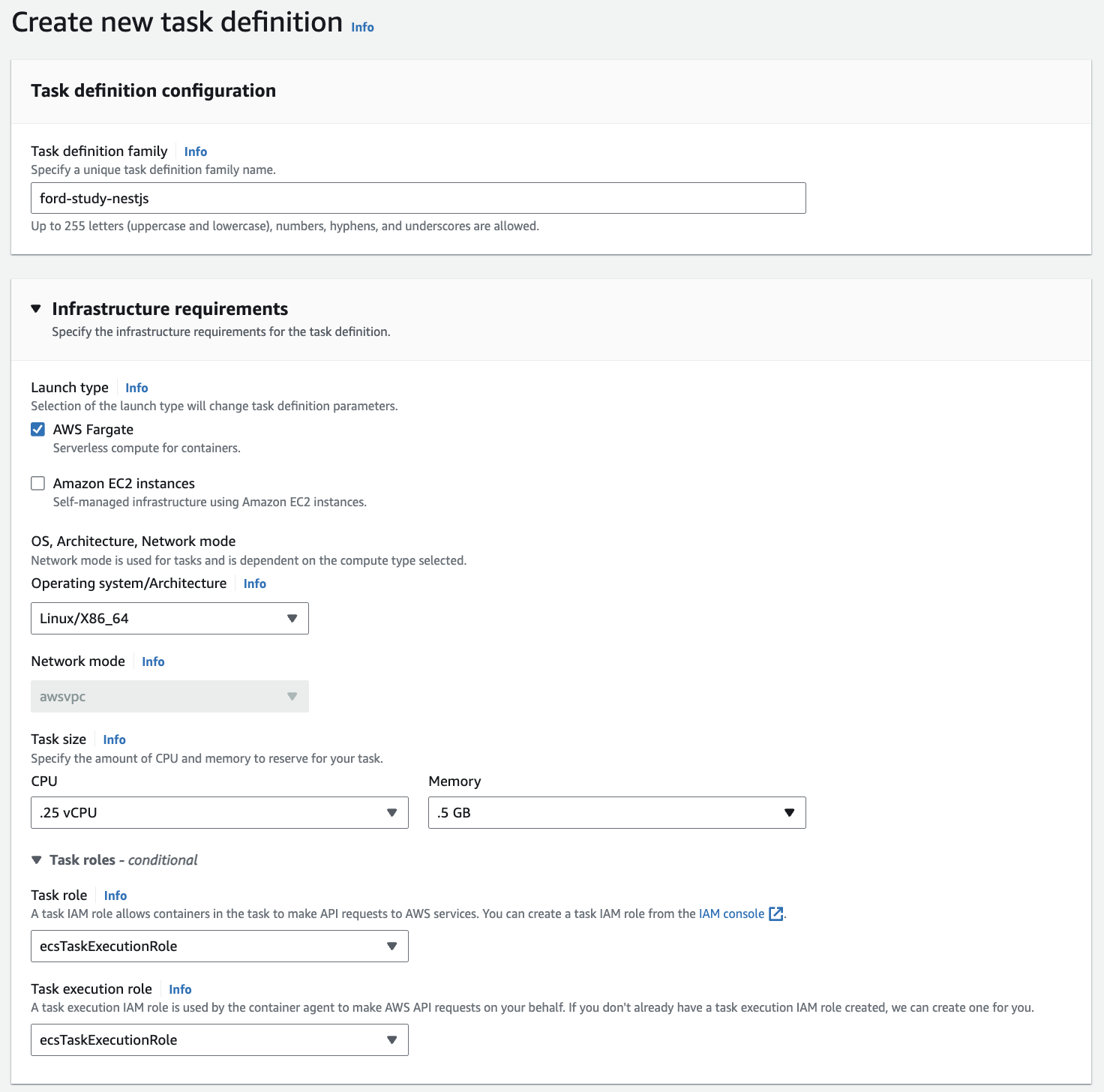Open the Task role dropdown
Viewport: 1104px width, 1092px height.
pyautogui.click(x=220, y=946)
